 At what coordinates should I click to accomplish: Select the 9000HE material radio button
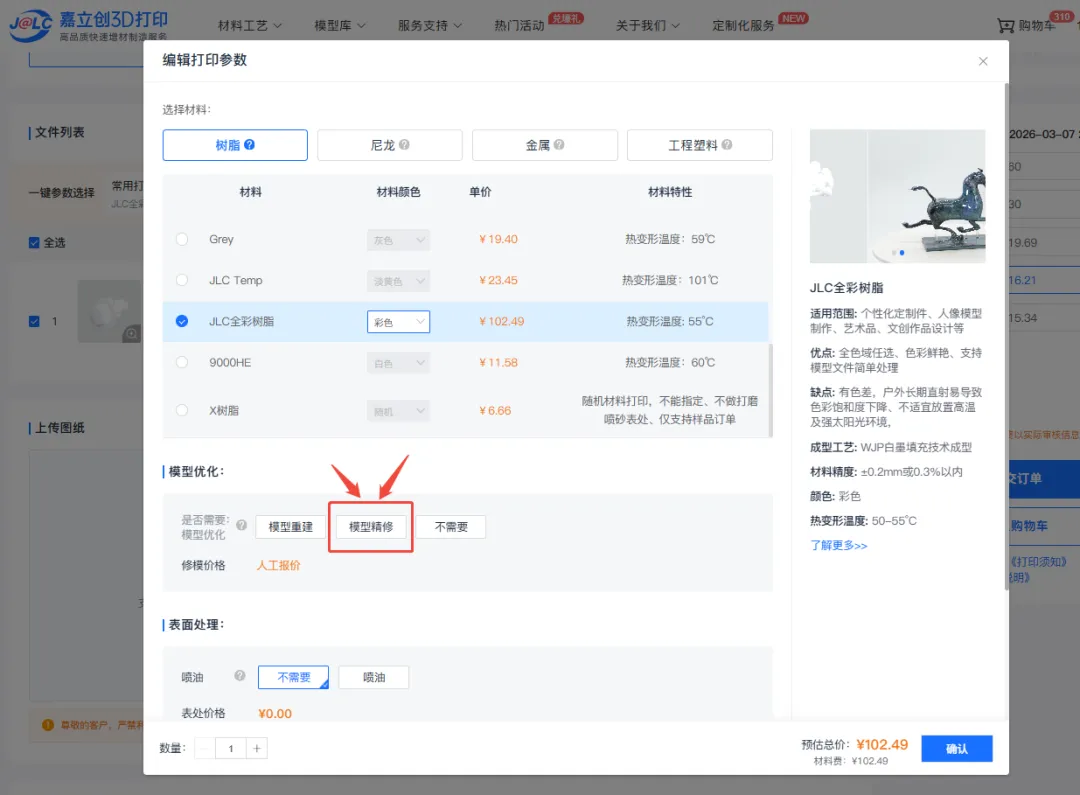182,362
